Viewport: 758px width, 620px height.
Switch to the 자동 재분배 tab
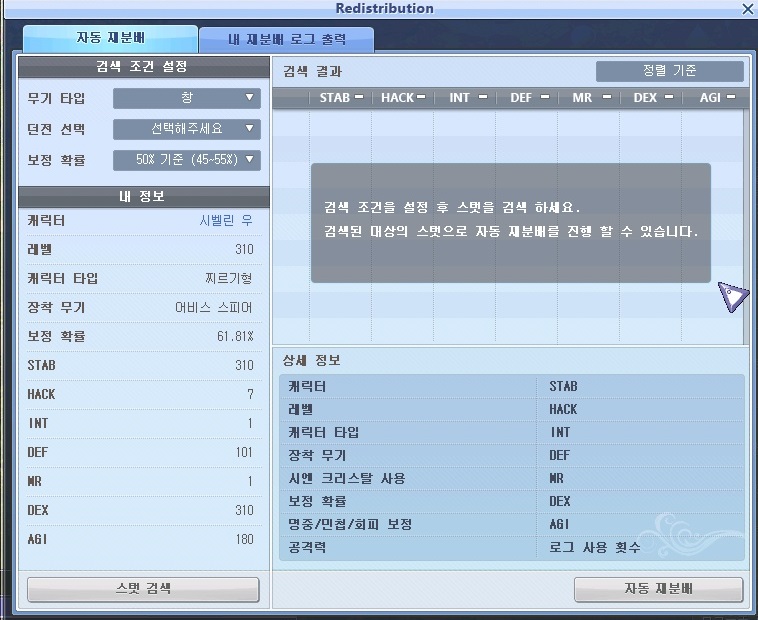coord(110,38)
